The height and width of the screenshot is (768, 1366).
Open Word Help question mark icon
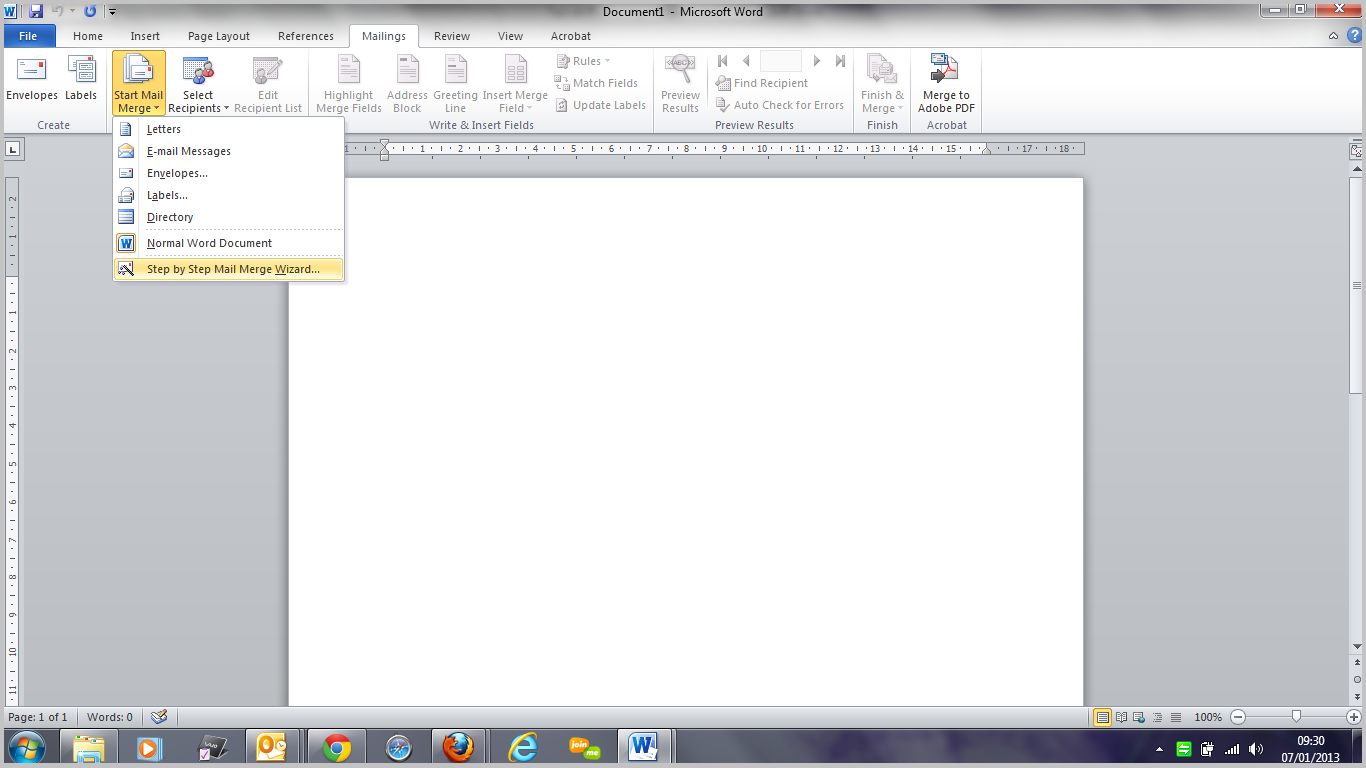click(x=1354, y=35)
